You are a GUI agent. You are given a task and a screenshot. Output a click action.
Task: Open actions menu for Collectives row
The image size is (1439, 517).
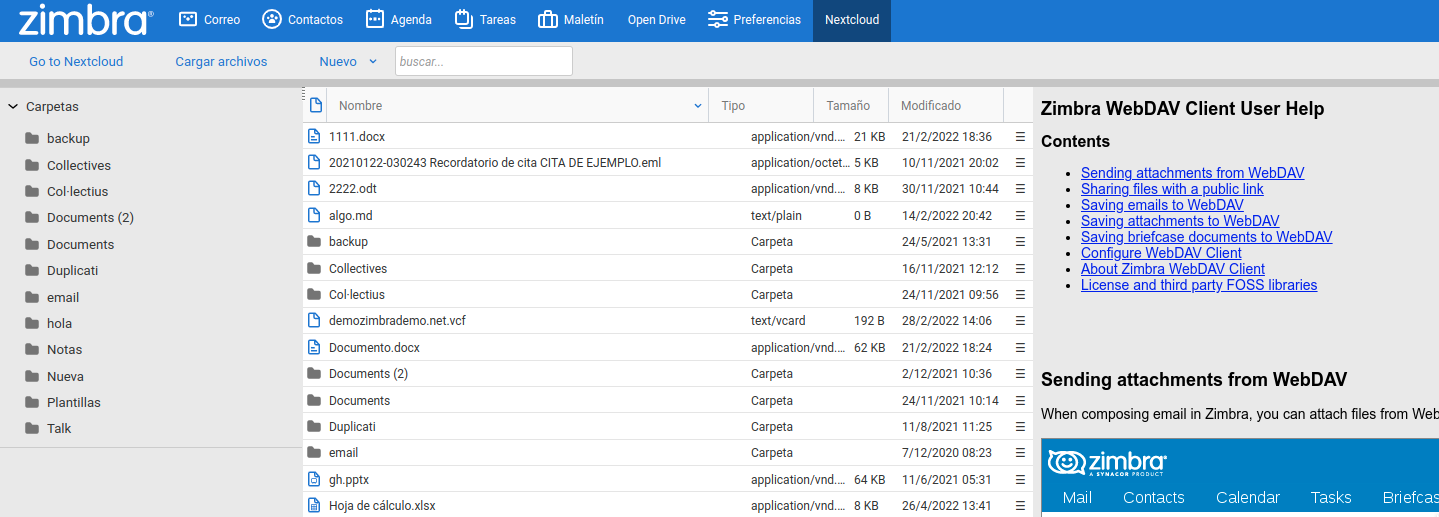coord(1021,268)
